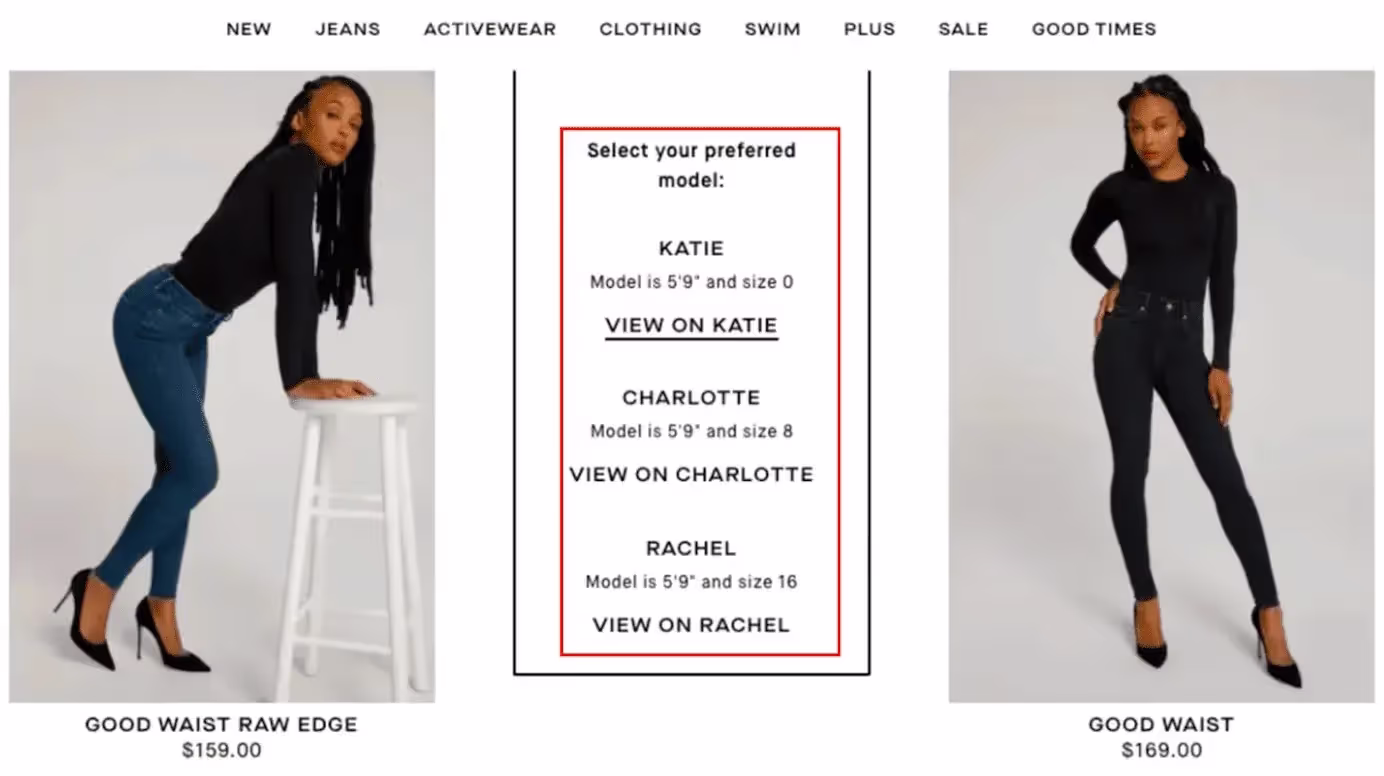Open the black jeans model photo

[x=1161, y=386]
